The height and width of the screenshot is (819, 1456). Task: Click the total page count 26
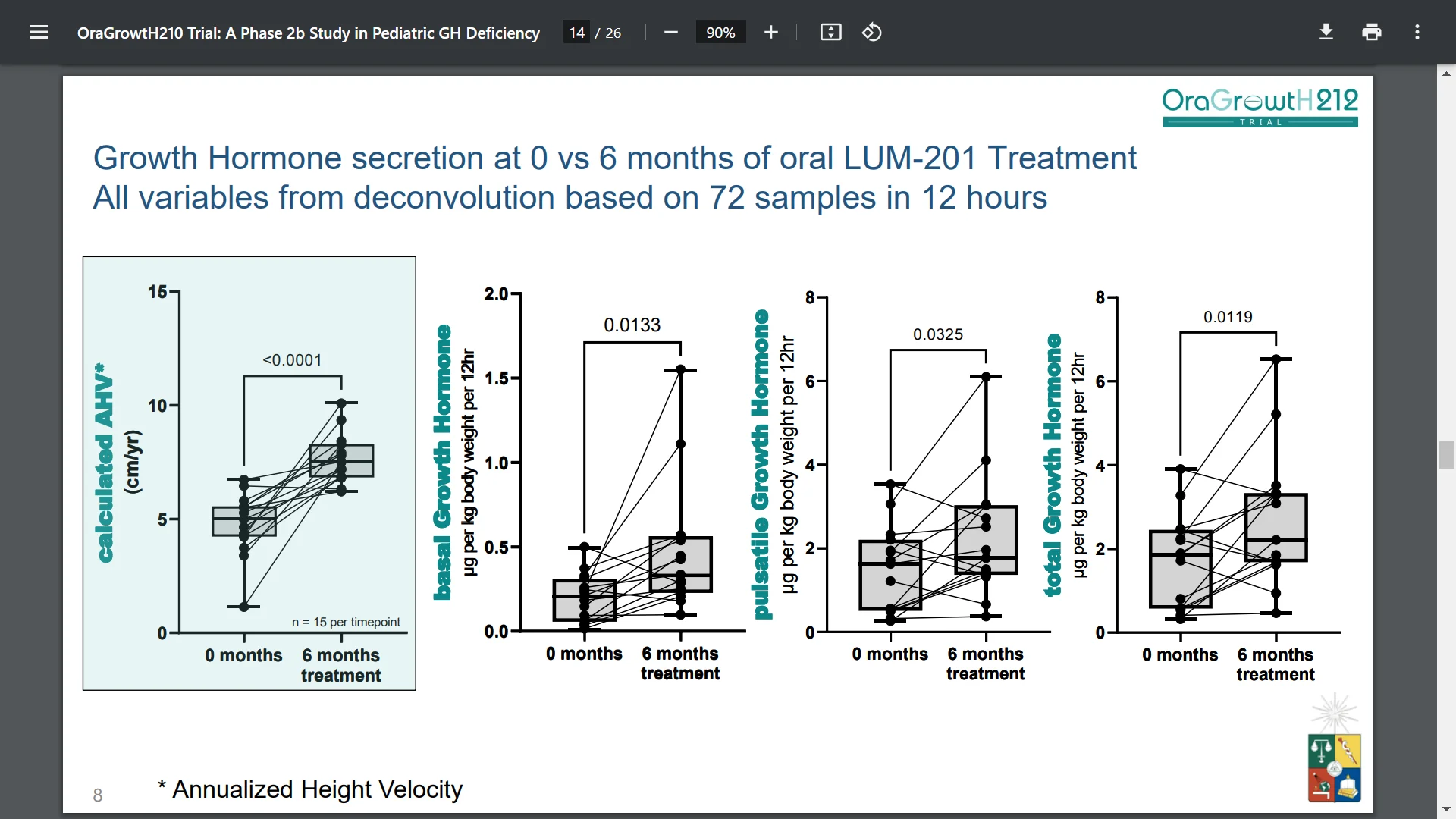613,33
